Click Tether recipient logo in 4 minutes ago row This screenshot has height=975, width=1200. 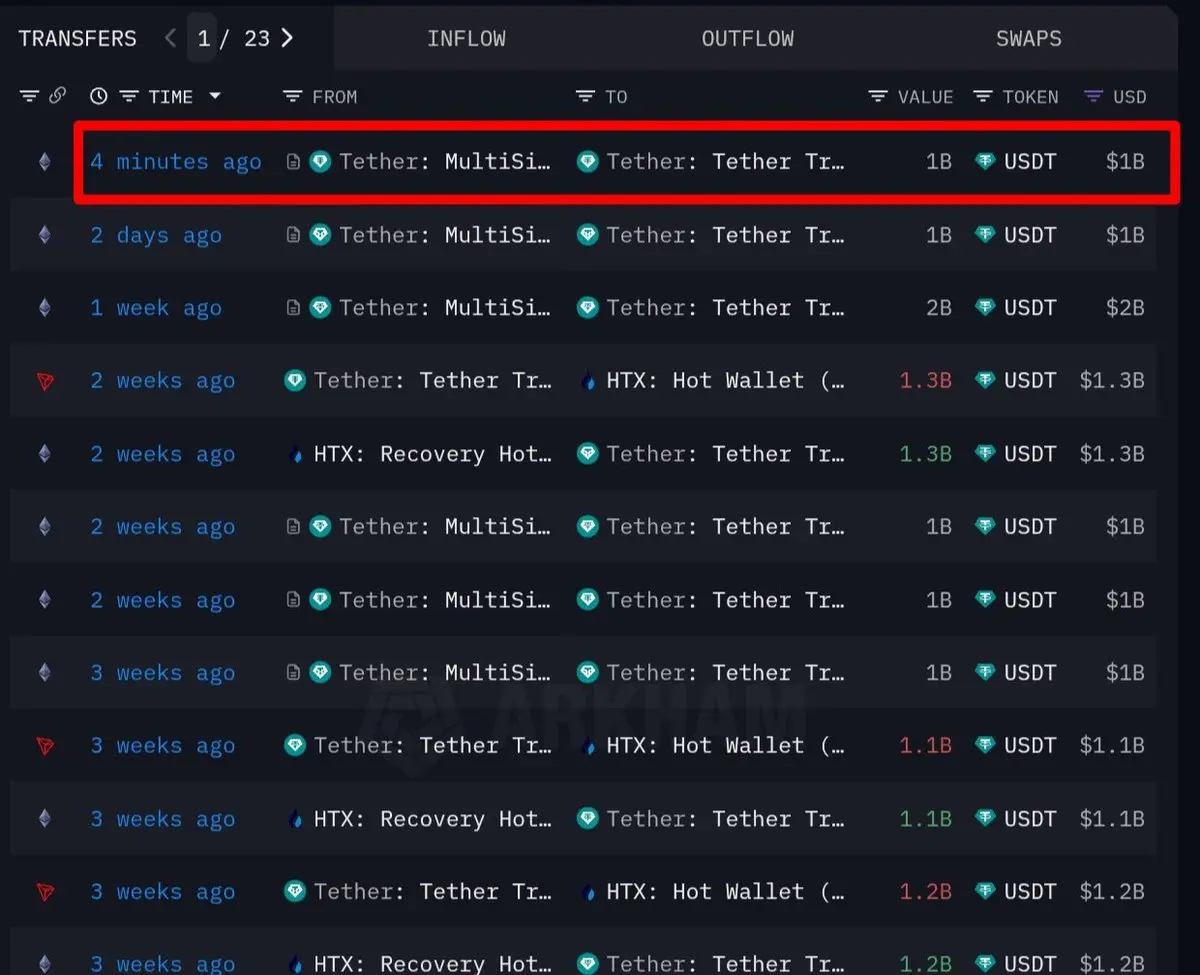pyautogui.click(x=587, y=161)
